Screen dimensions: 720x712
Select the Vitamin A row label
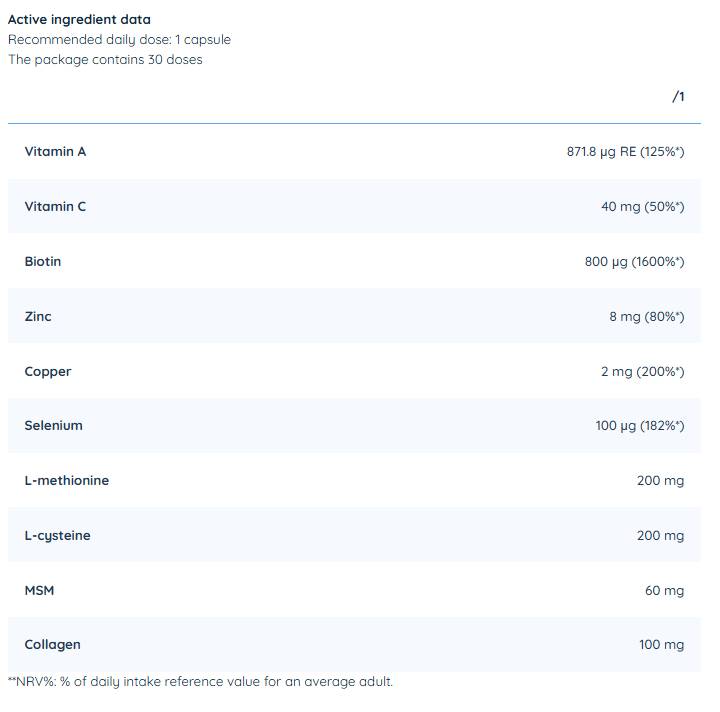pyautogui.click(x=55, y=151)
